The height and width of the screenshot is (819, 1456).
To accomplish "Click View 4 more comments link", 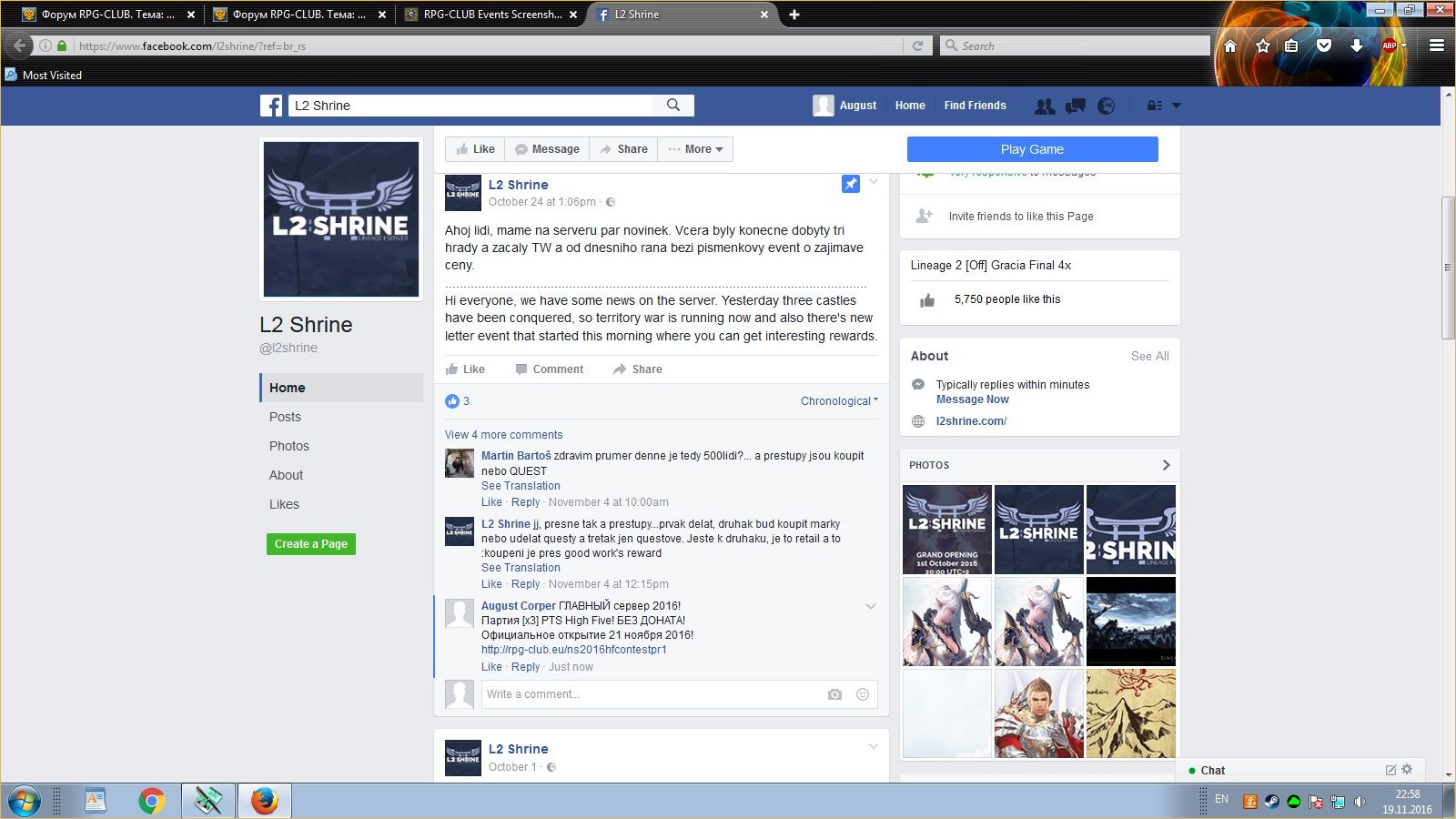I will pyautogui.click(x=503, y=435).
